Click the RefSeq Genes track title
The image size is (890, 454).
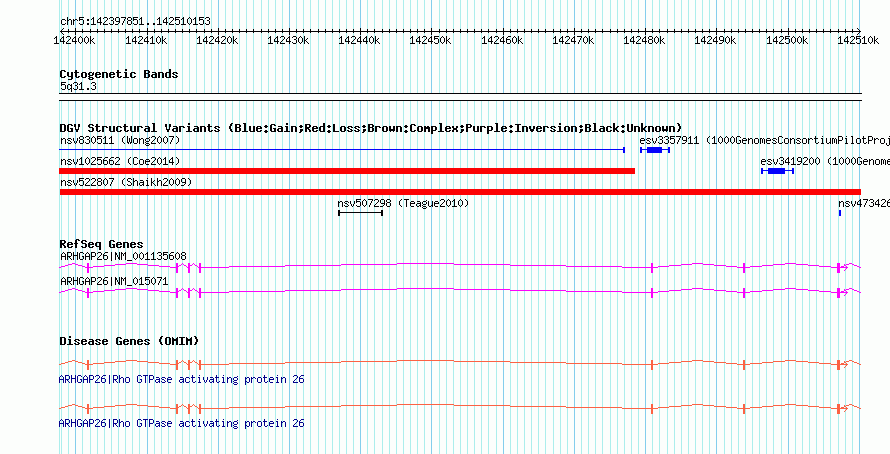(101, 245)
